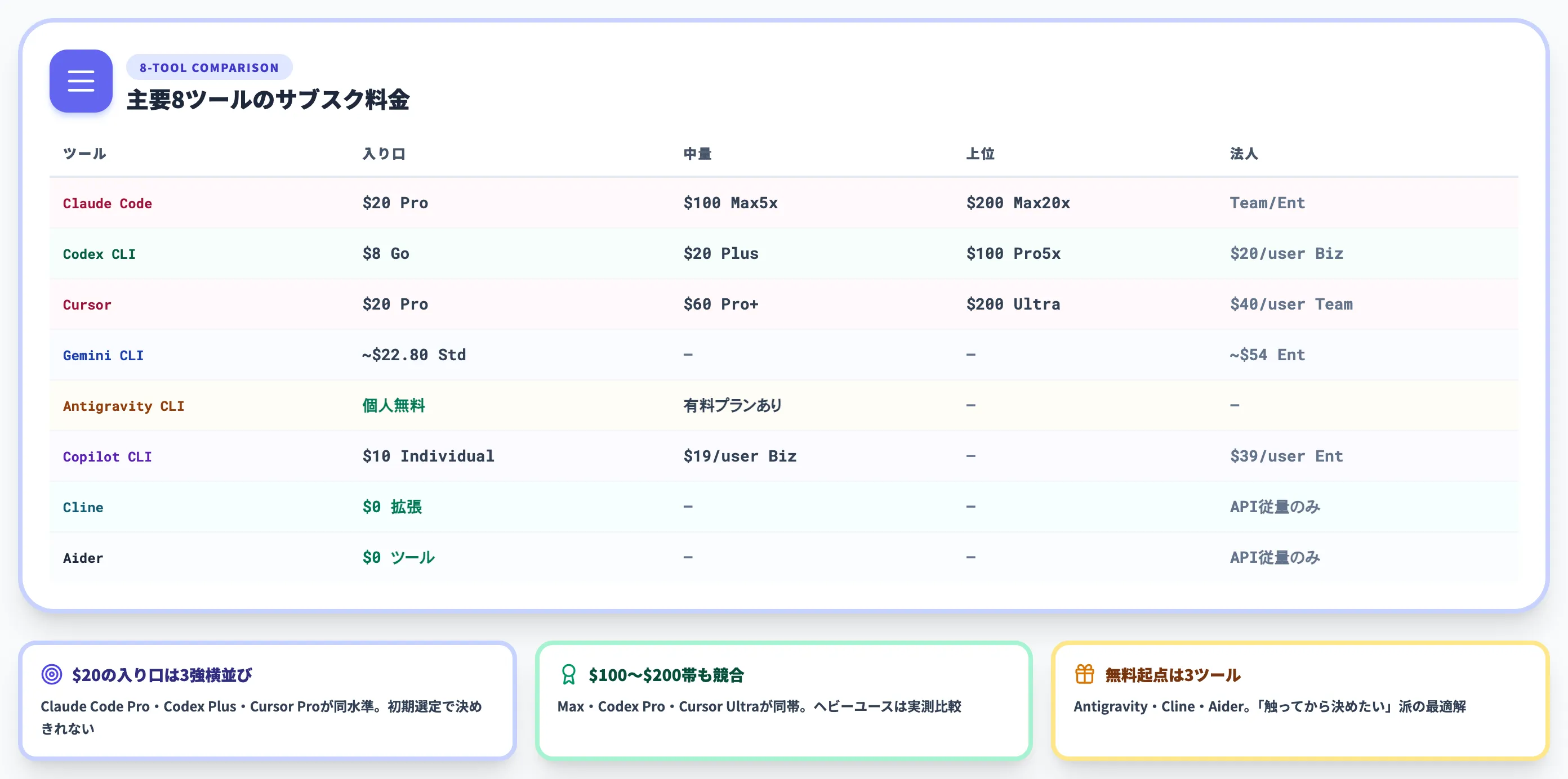The height and width of the screenshot is (779, 1568).
Task: Click the Max・Codex Pro・Cursor Ultra description text
Action: point(759,706)
